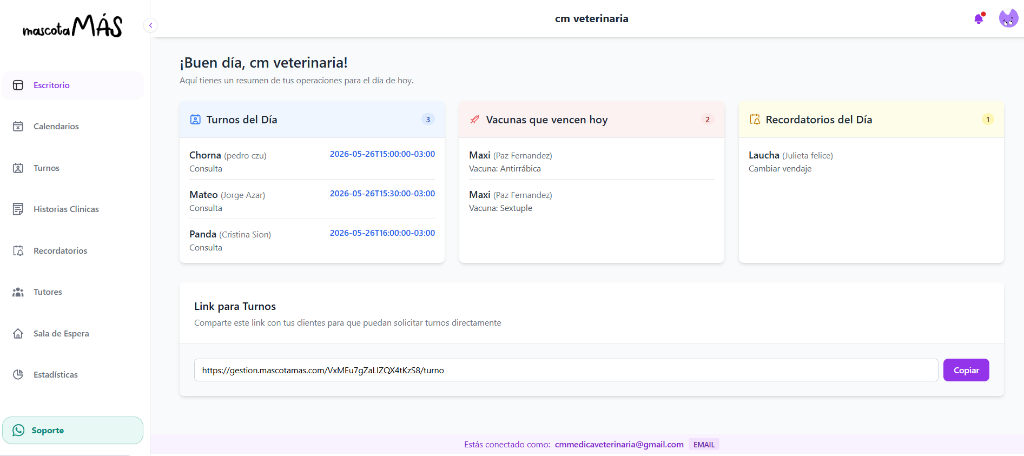Click the Sala de Espera house icon
This screenshot has height=456, width=1024.
(x=18, y=333)
